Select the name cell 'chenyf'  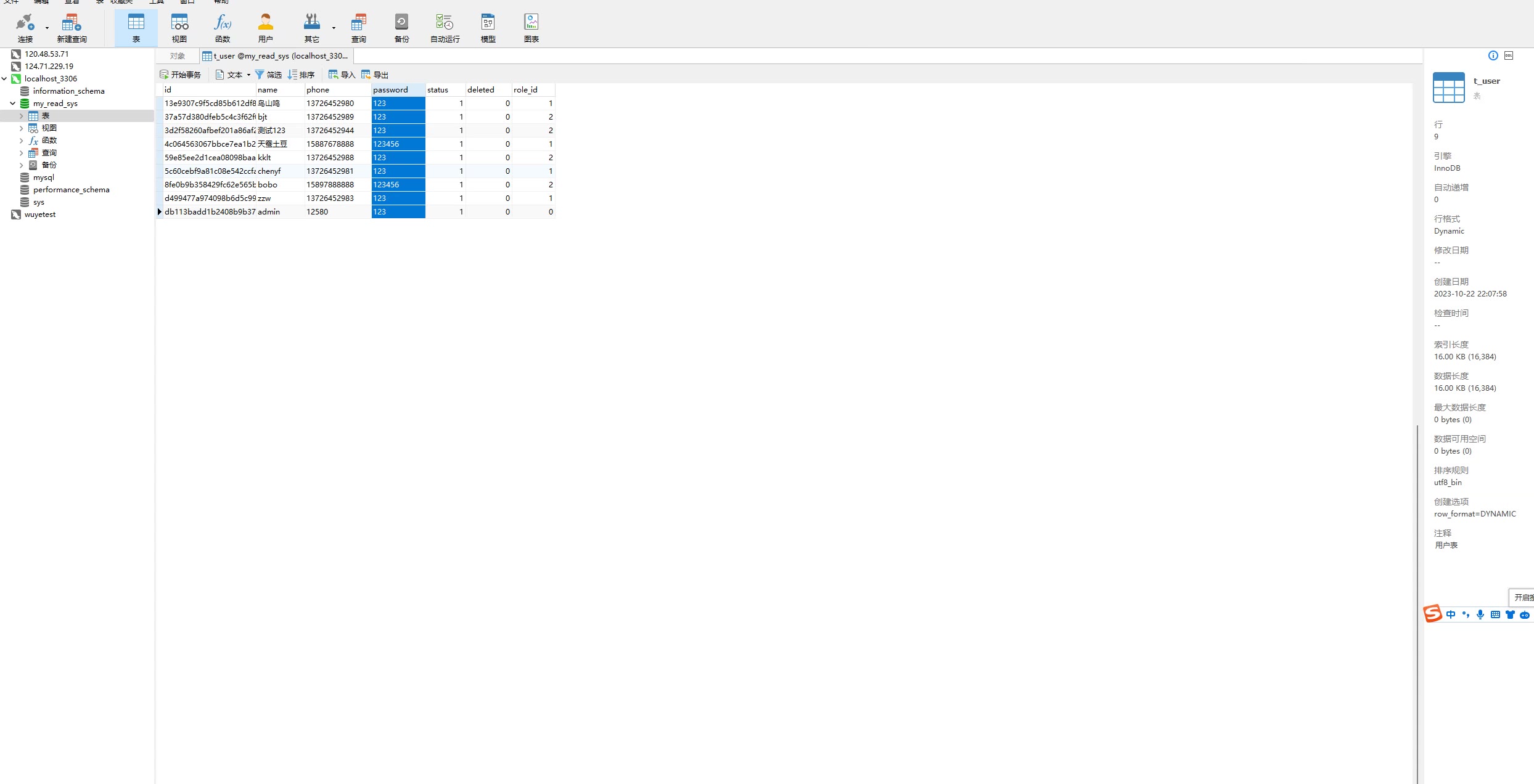[281, 171]
